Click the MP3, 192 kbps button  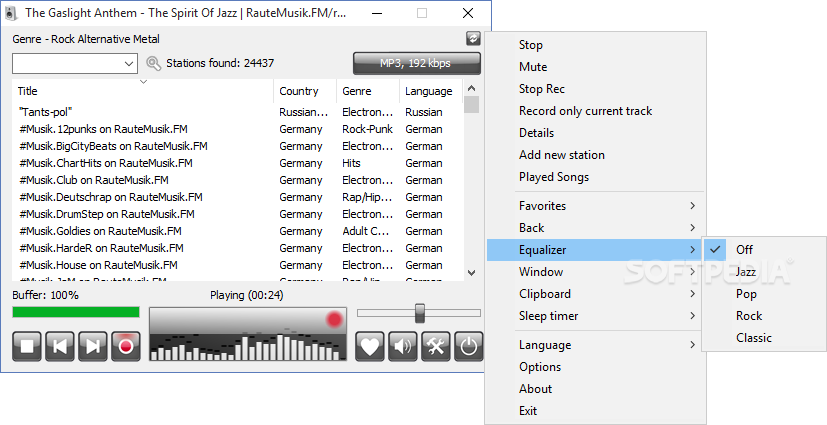pos(417,63)
